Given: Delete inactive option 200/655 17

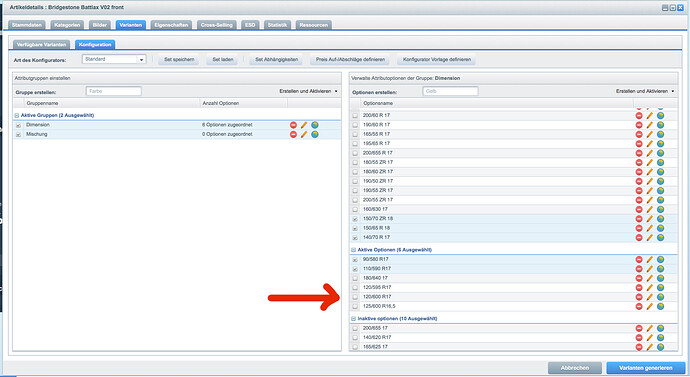Looking at the screenshot, I should 639,328.
